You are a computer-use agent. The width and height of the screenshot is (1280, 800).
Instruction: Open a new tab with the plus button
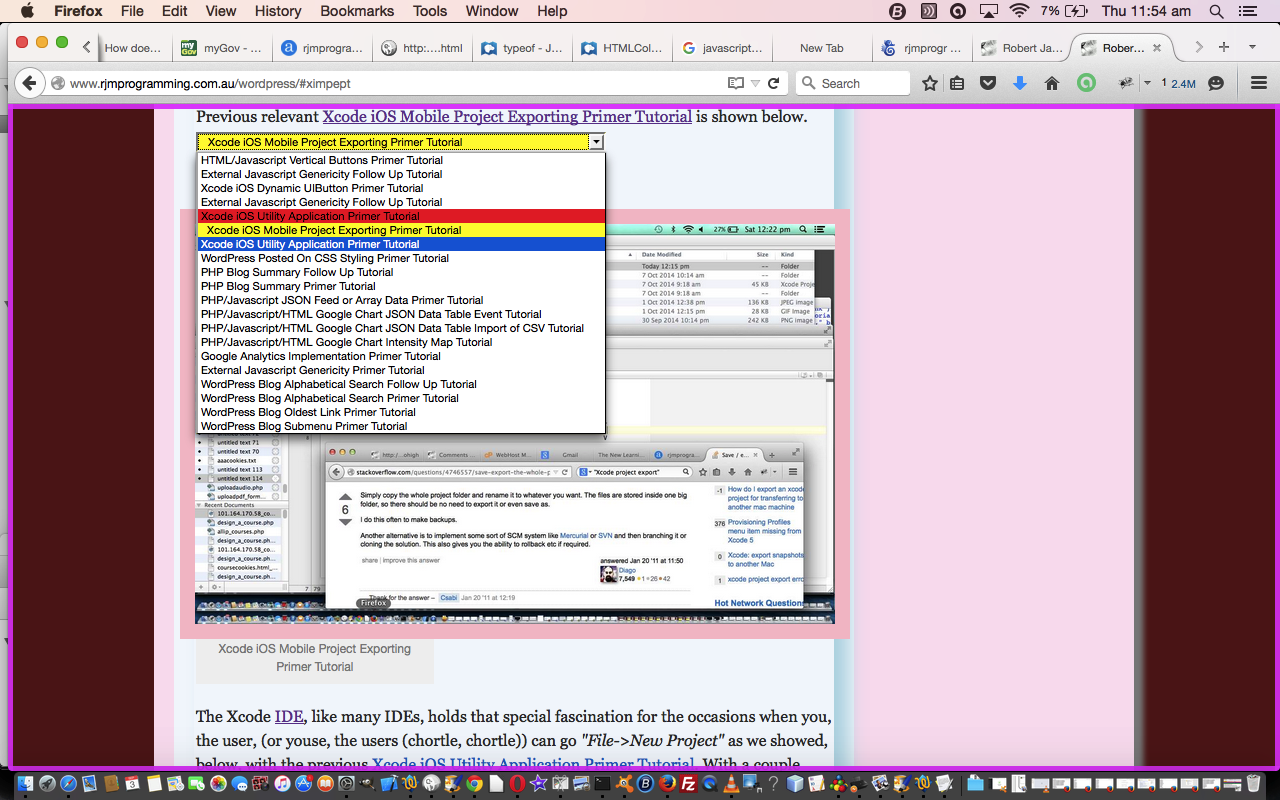click(1224, 47)
